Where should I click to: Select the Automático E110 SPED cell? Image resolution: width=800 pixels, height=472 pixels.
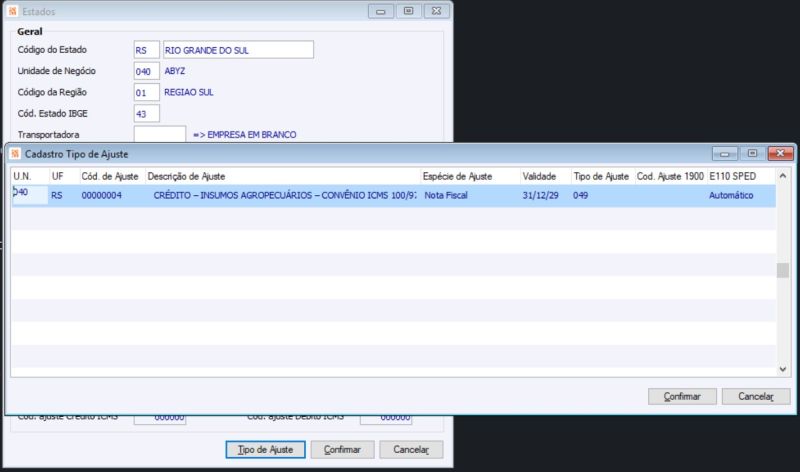(x=741, y=195)
